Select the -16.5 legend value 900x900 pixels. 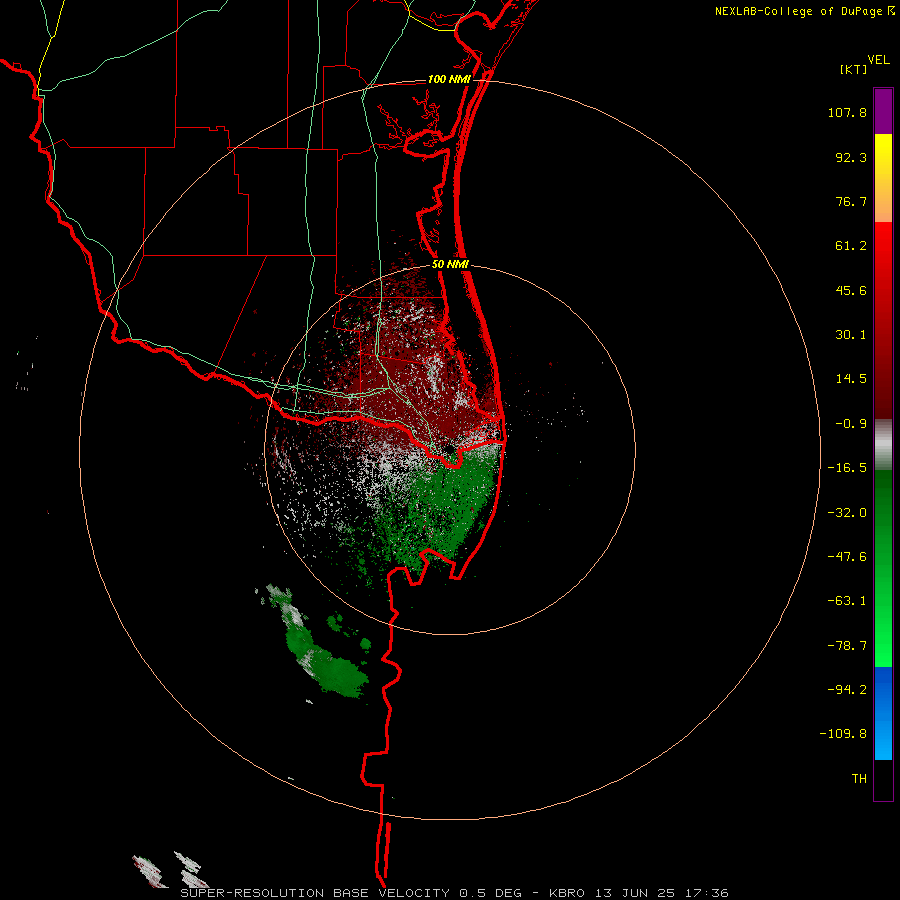[x=847, y=468]
